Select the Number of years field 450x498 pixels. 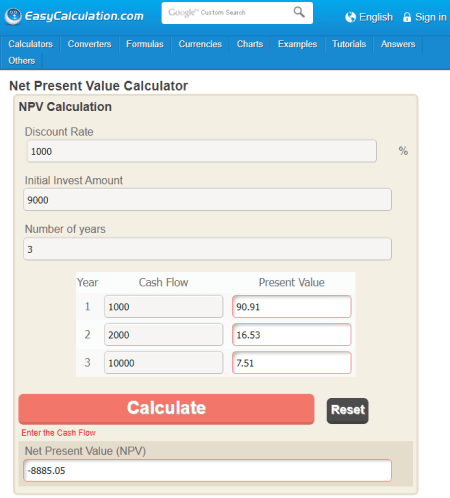pyautogui.click(x=207, y=249)
